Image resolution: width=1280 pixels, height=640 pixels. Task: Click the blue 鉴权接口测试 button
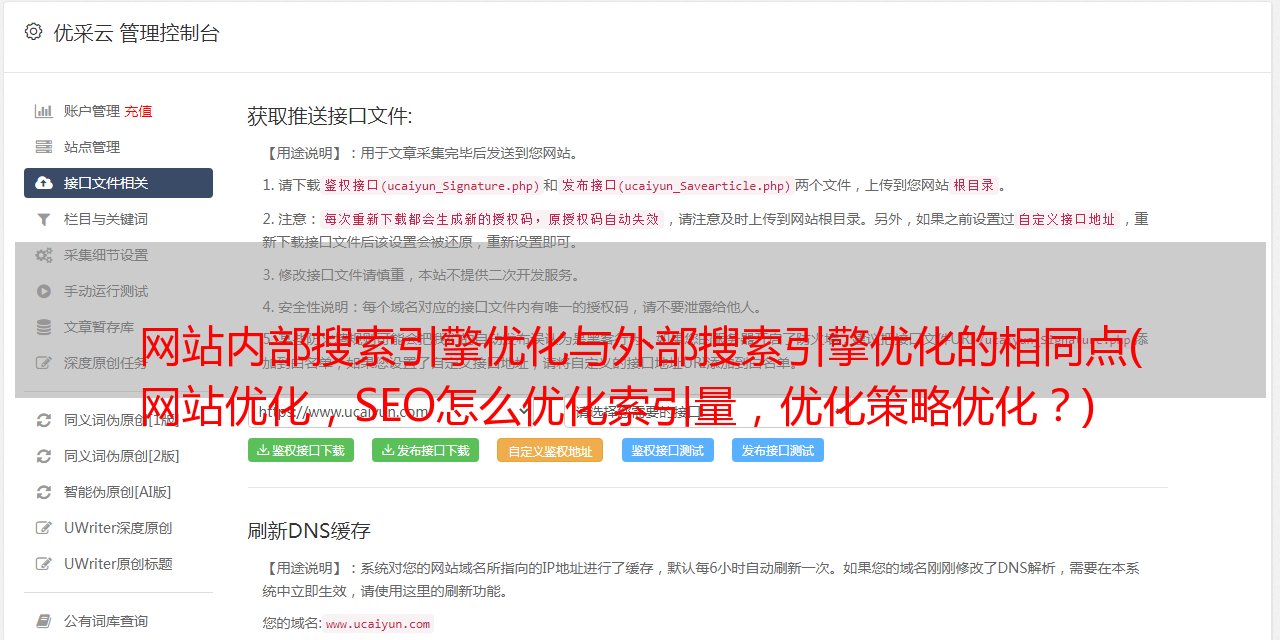(668, 450)
